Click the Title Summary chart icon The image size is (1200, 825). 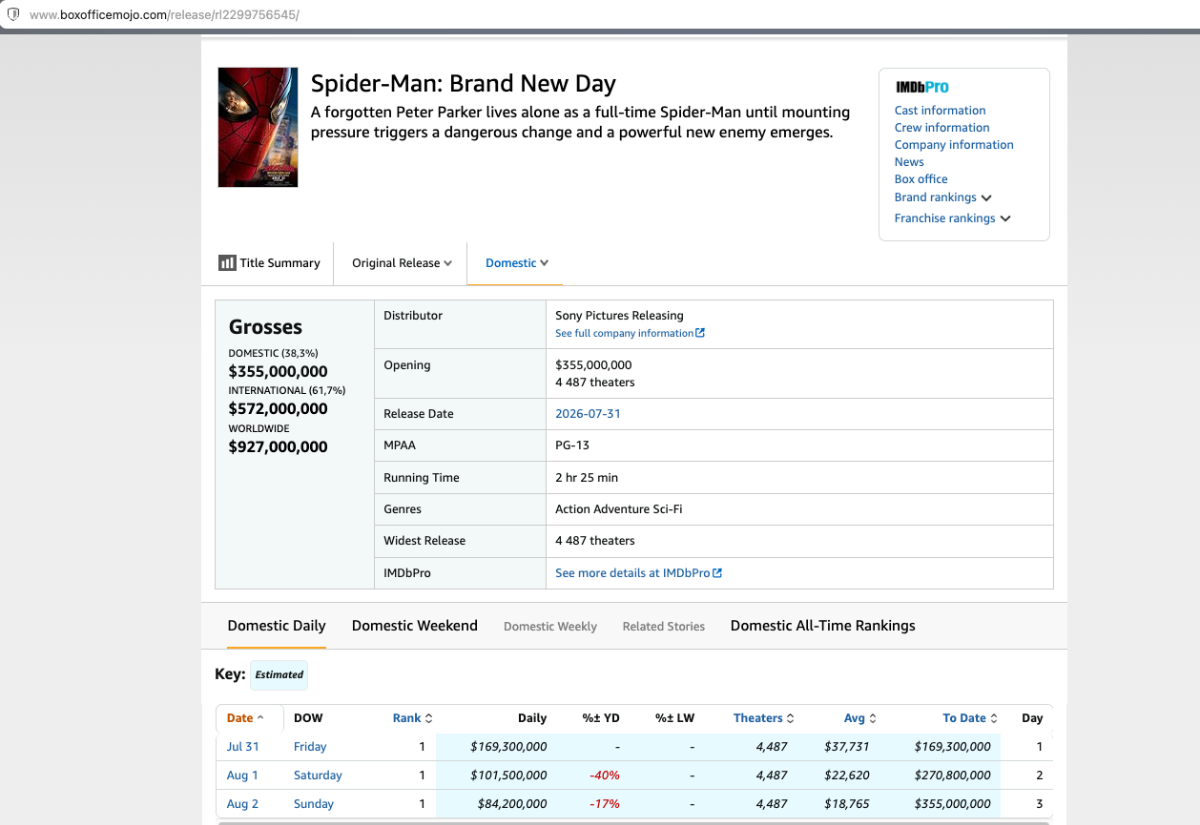pos(227,263)
